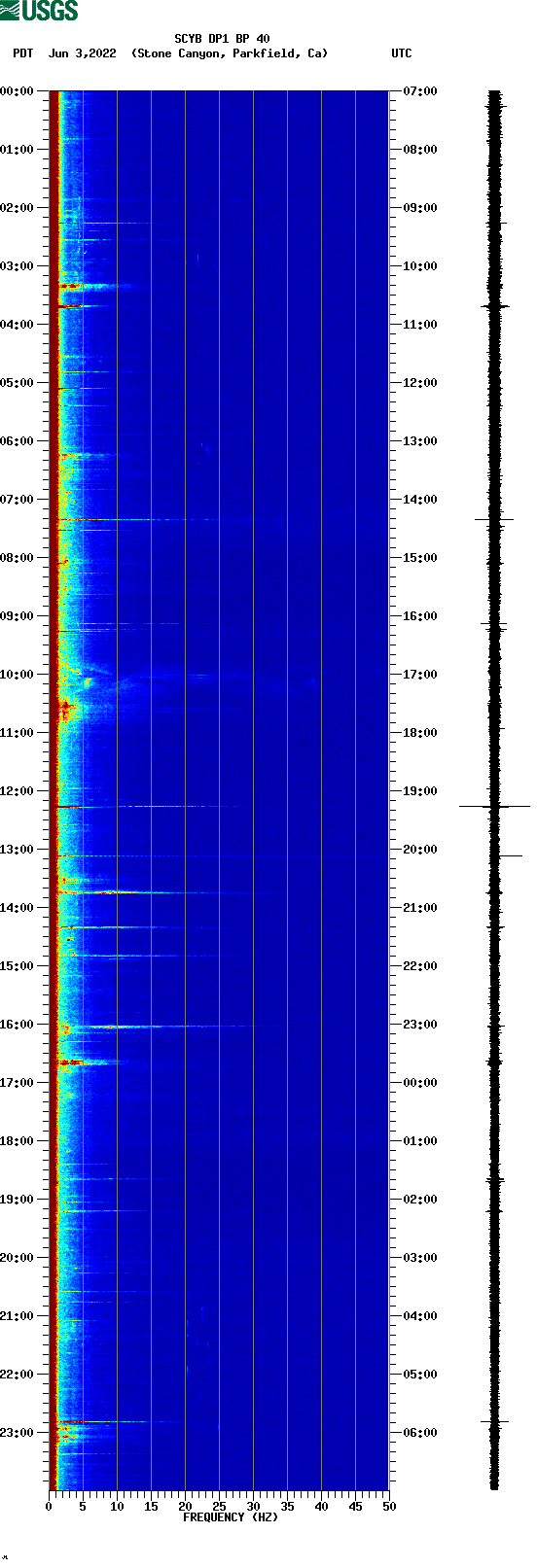The height and width of the screenshot is (1568, 537).
Task: Click the '07:00' UTC time label
Action: click(x=420, y=91)
